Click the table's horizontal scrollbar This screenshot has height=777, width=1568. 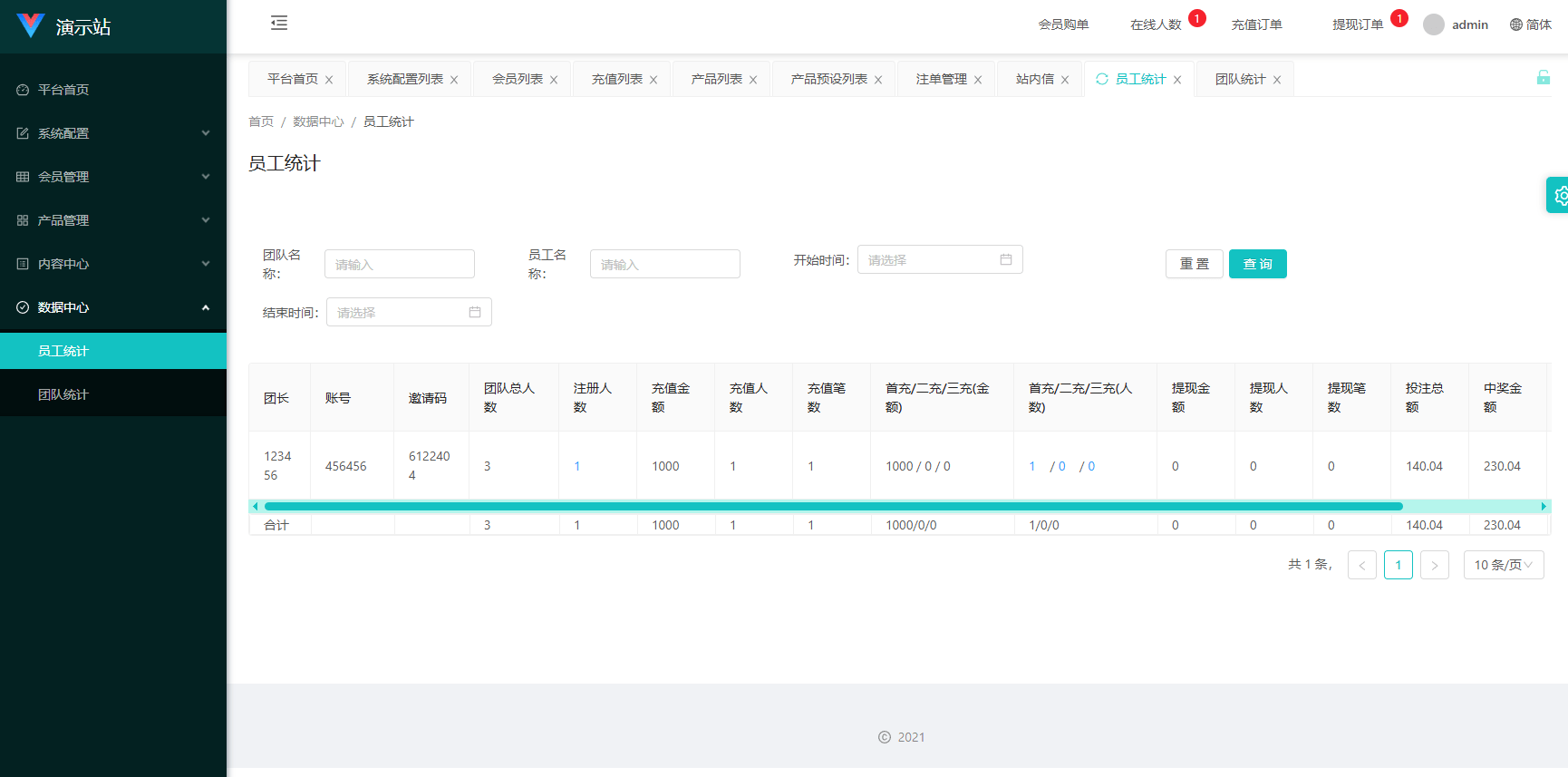[834, 506]
